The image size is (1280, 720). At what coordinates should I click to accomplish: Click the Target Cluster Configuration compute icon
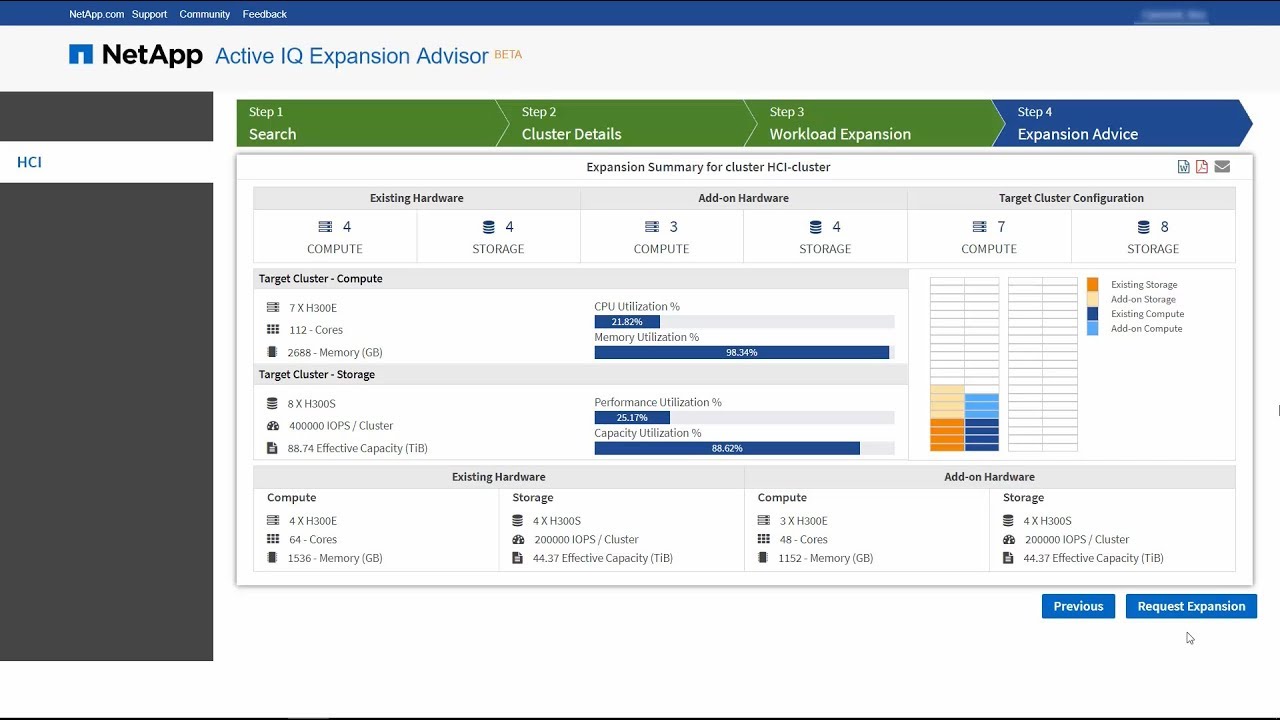[x=979, y=227]
